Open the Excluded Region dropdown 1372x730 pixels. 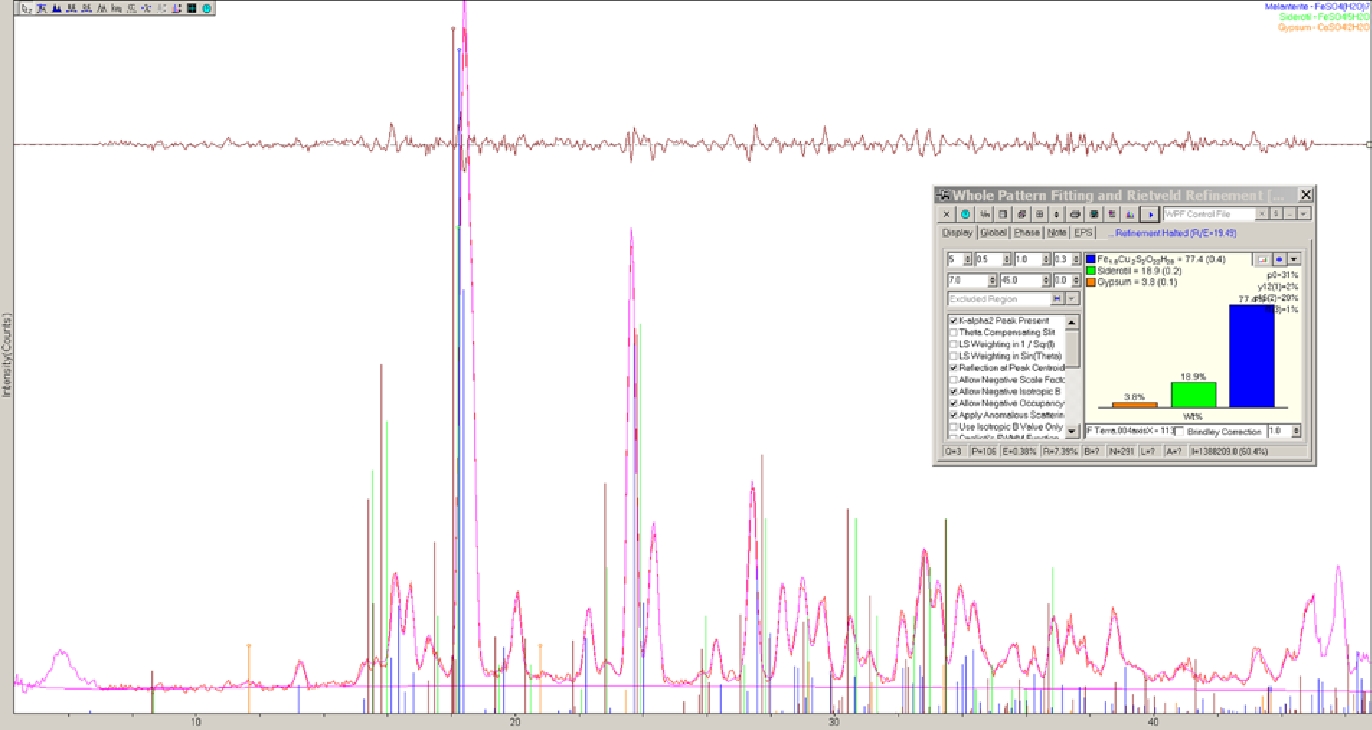[x=1072, y=298]
